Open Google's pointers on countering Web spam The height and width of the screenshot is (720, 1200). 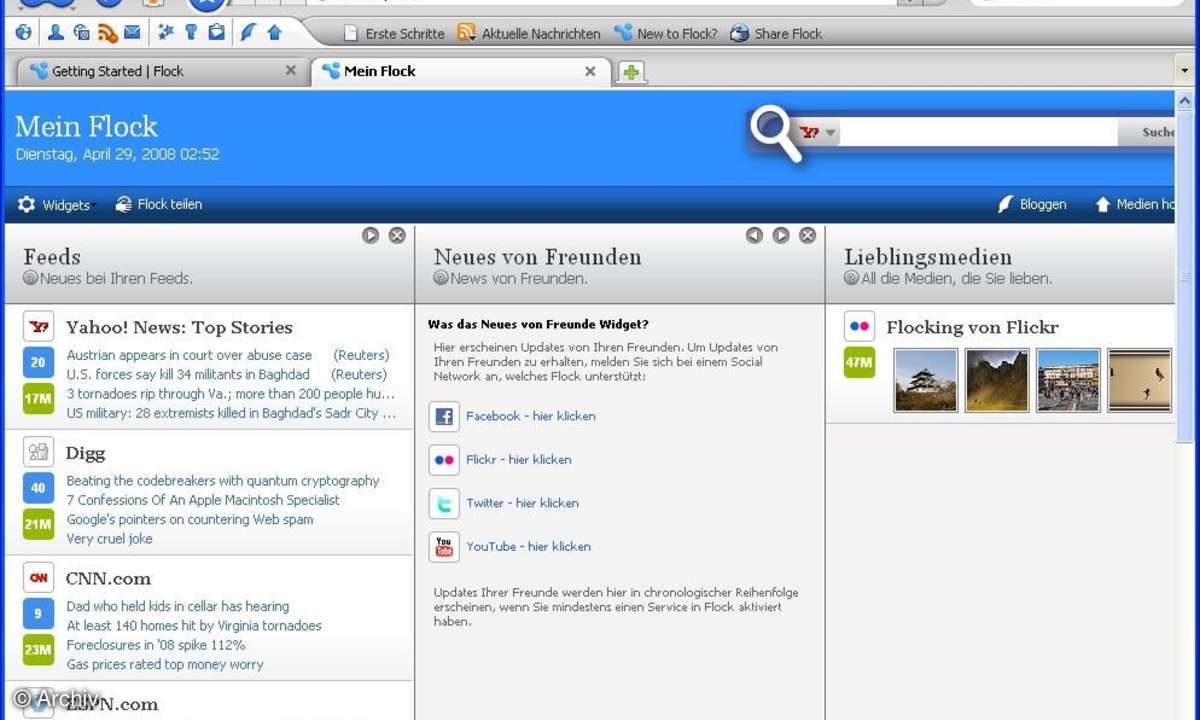pos(190,519)
